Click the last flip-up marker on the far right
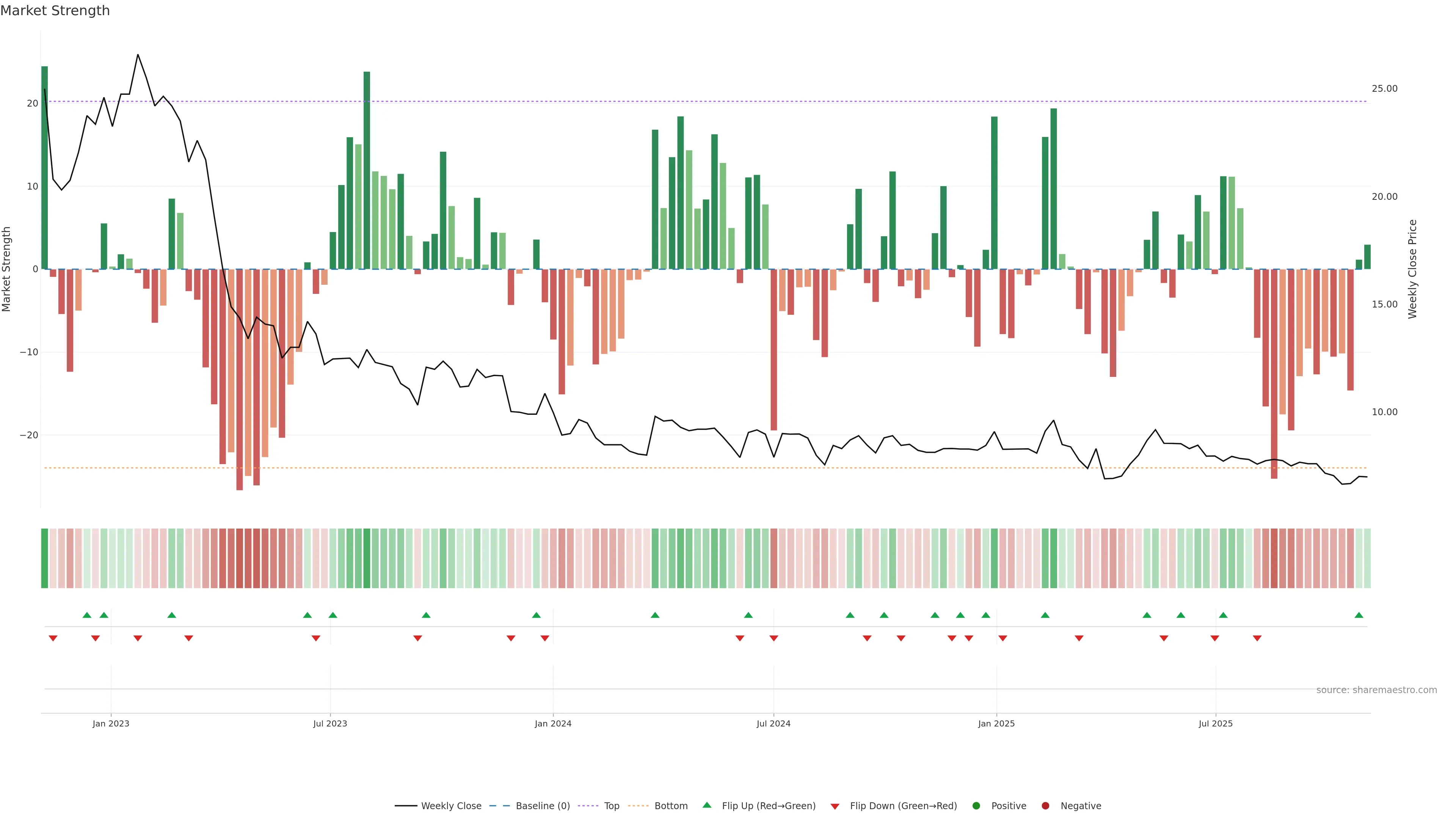 [1359, 615]
